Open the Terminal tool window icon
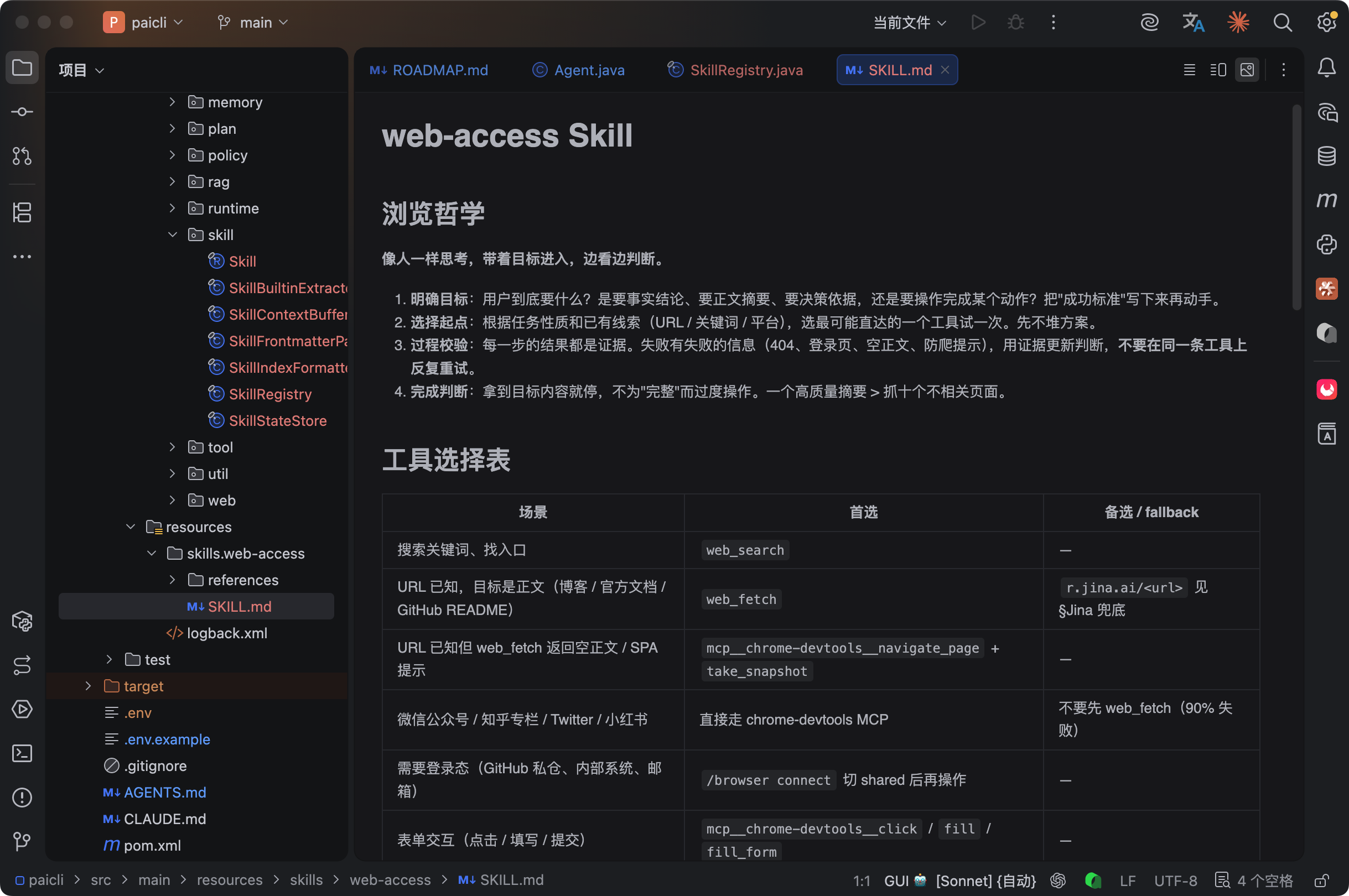1349x896 pixels. pos(22,753)
